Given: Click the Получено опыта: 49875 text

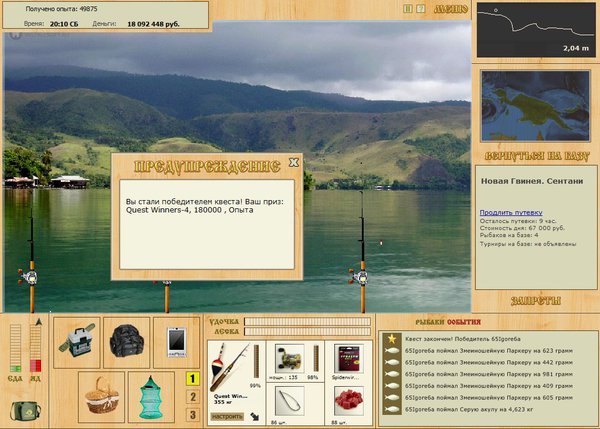Looking at the screenshot, I should tap(61, 8).
